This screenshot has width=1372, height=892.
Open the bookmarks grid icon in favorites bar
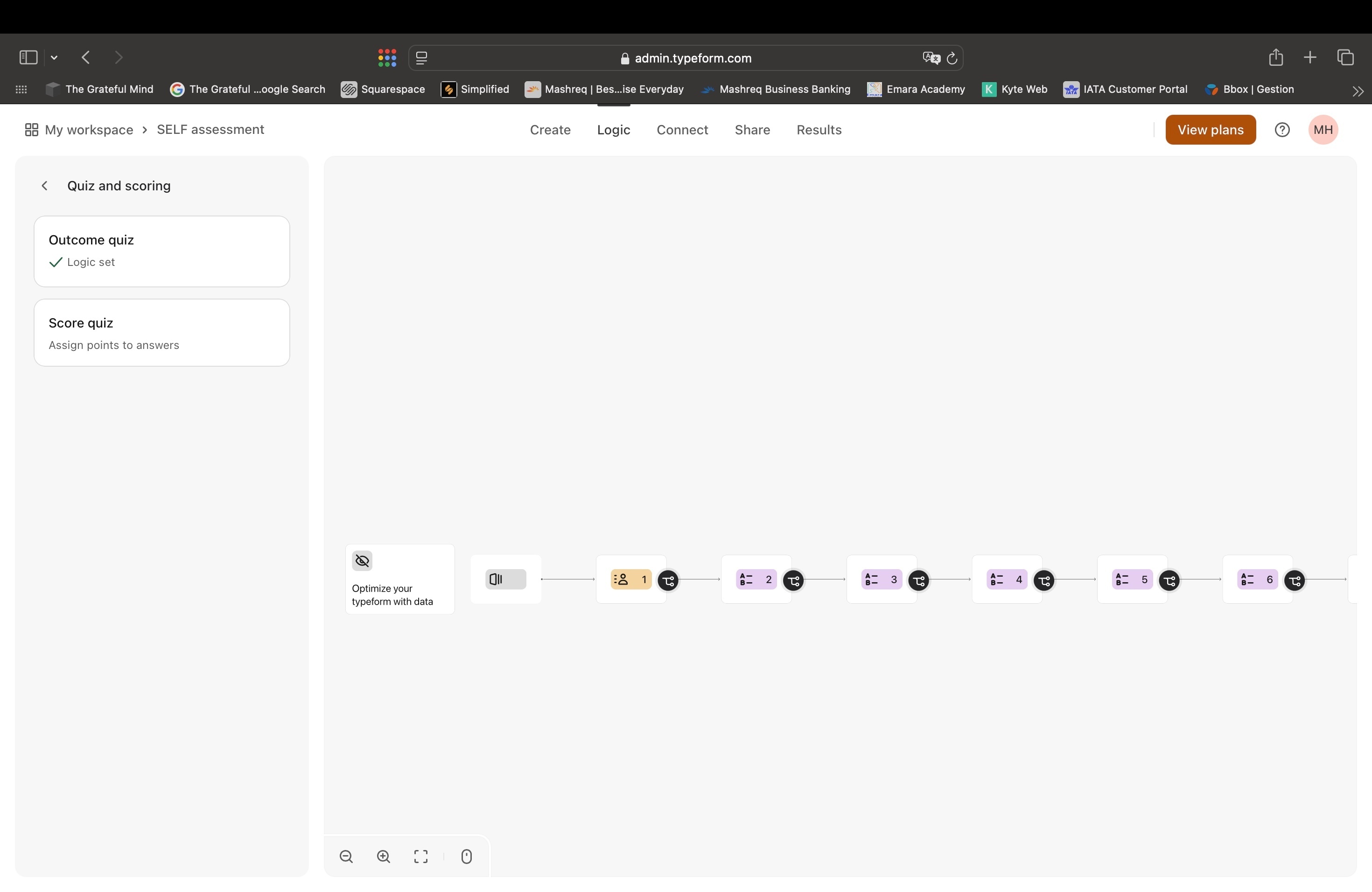21,89
